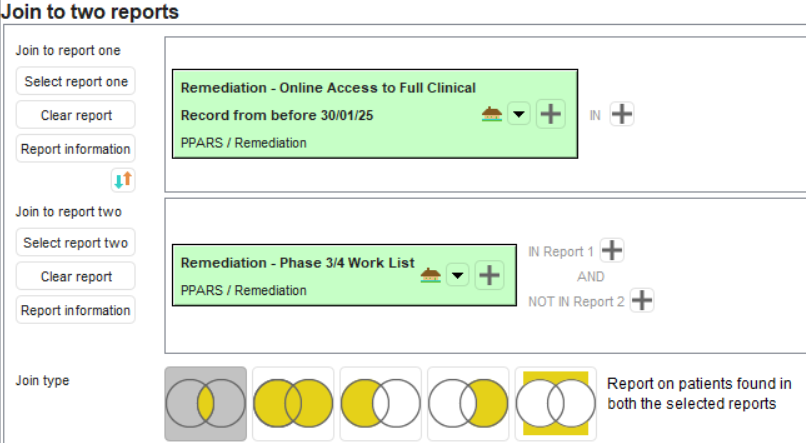Click the organisation icon on report two
This screenshot has width=806, height=443.
point(431,274)
